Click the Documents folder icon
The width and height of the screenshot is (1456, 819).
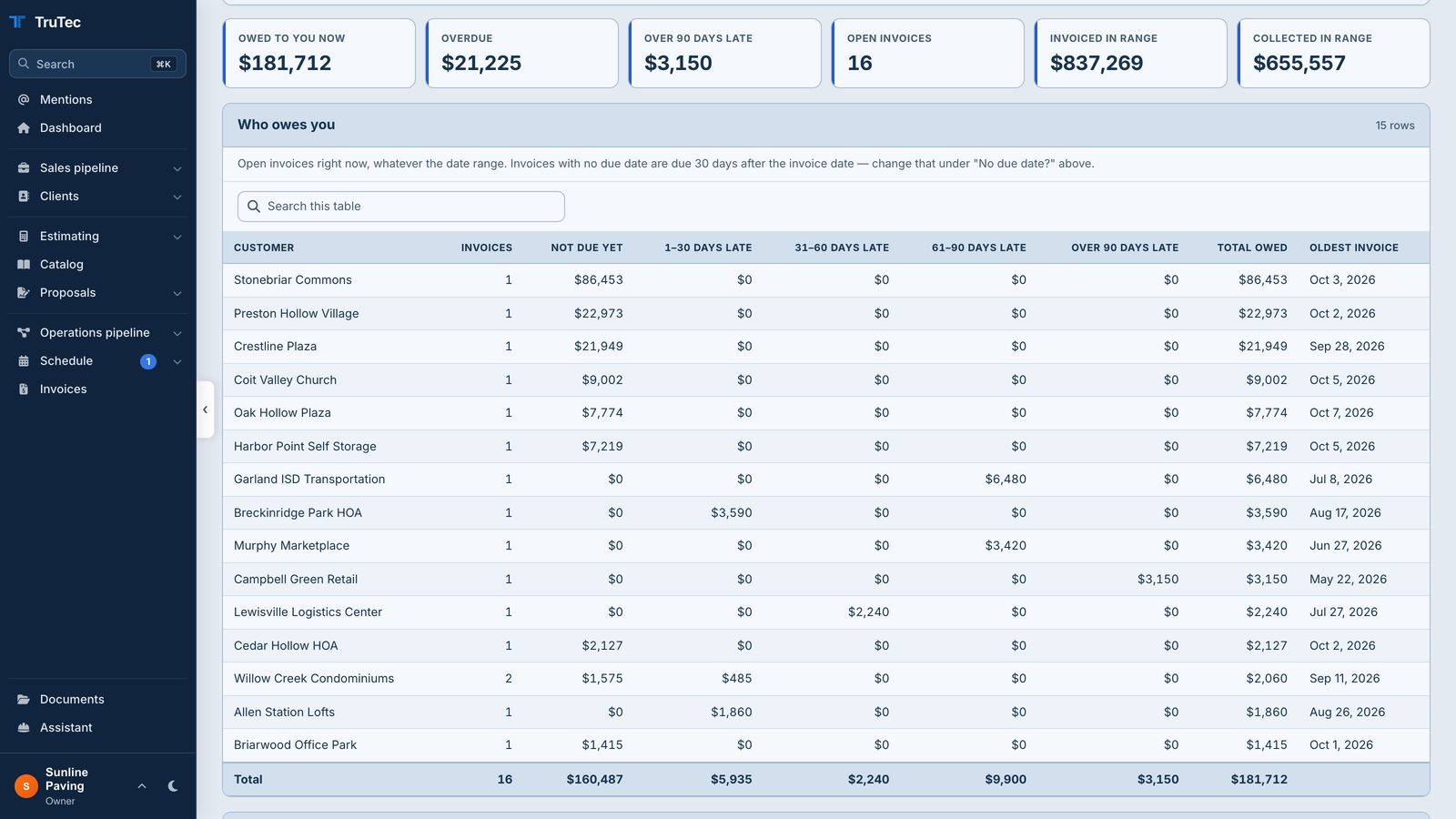[24, 699]
